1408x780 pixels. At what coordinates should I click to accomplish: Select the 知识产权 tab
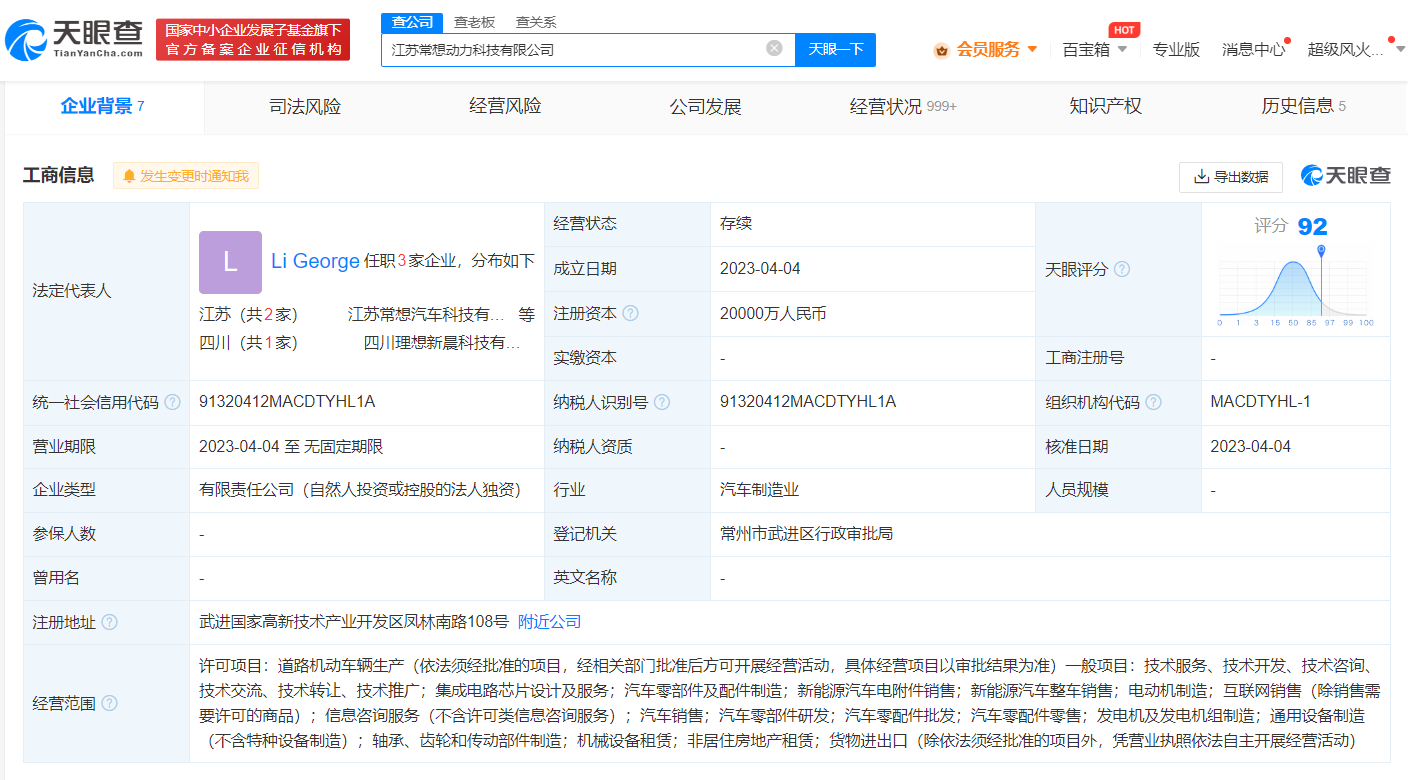(1105, 106)
